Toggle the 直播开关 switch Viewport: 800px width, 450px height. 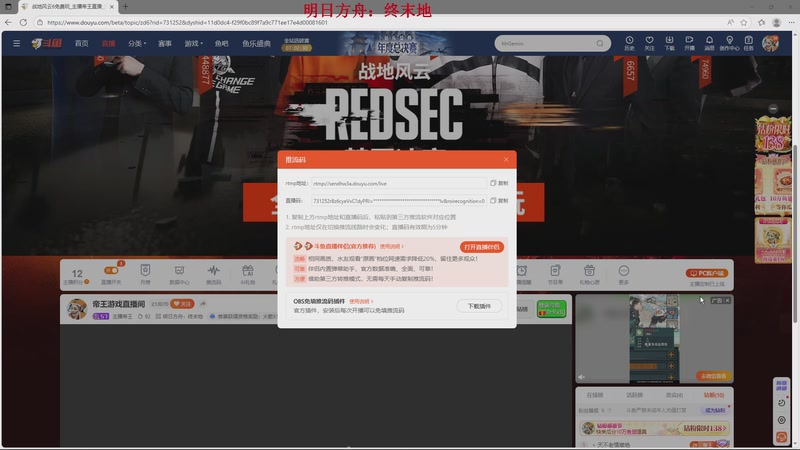click(x=111, y=270)
